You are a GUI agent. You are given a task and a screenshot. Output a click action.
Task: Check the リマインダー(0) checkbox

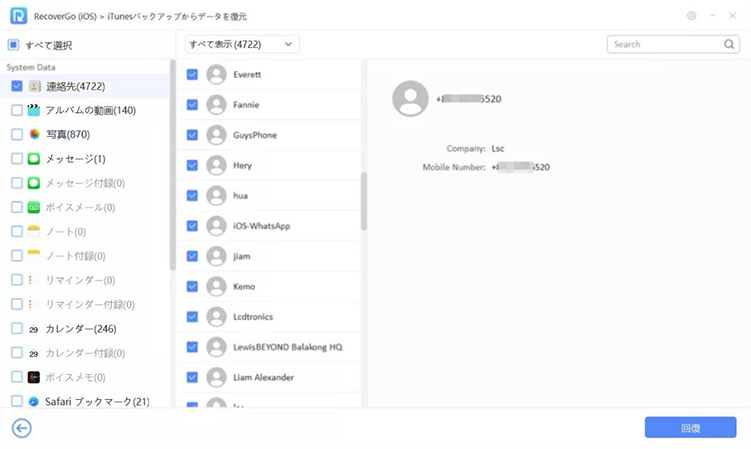17,280
